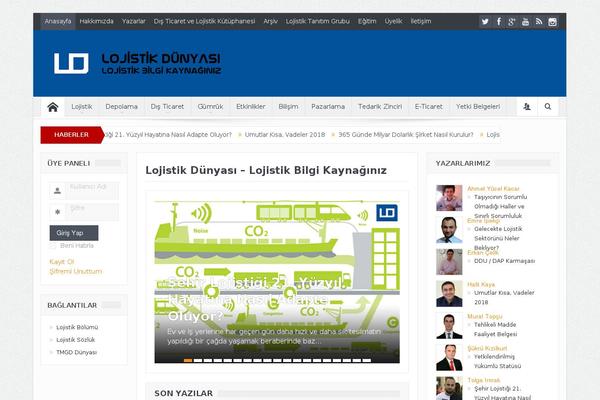
Task: Open article Yetkilendirilmiş Yükümlü Statüsü
Action: point(497,361)
